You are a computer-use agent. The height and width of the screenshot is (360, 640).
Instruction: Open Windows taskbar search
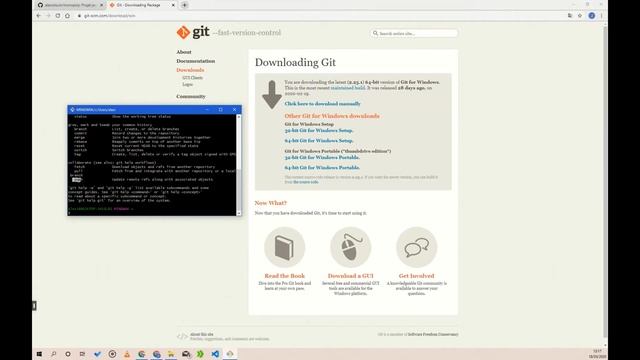pos(53,354)
